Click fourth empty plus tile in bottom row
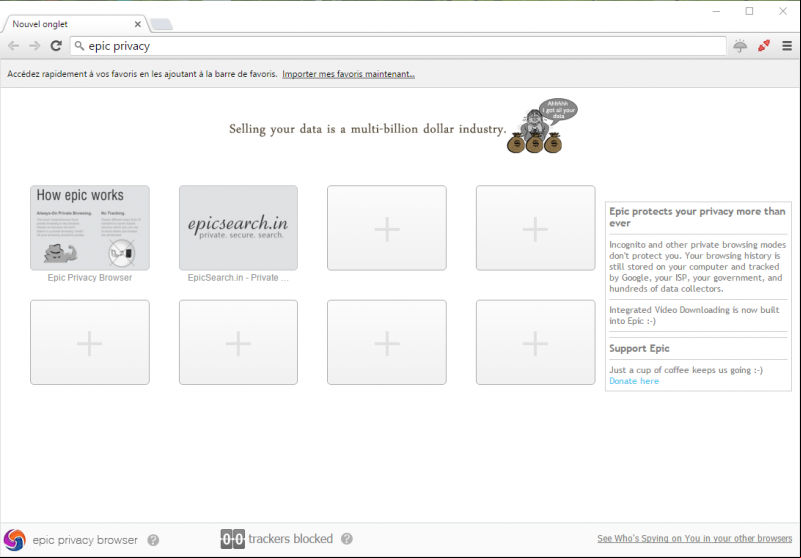The image size is (801, 558). 535,342
